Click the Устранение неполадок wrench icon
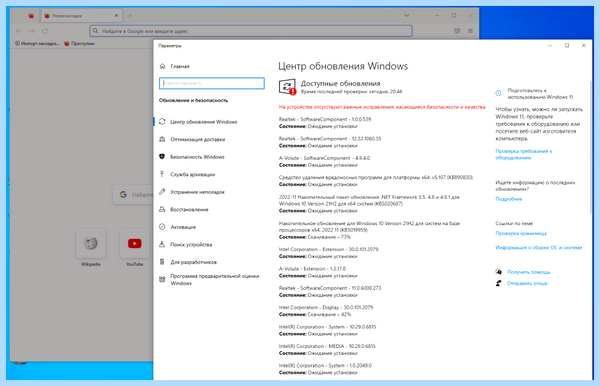Screen dimensions: 600x386 (162, 192)
